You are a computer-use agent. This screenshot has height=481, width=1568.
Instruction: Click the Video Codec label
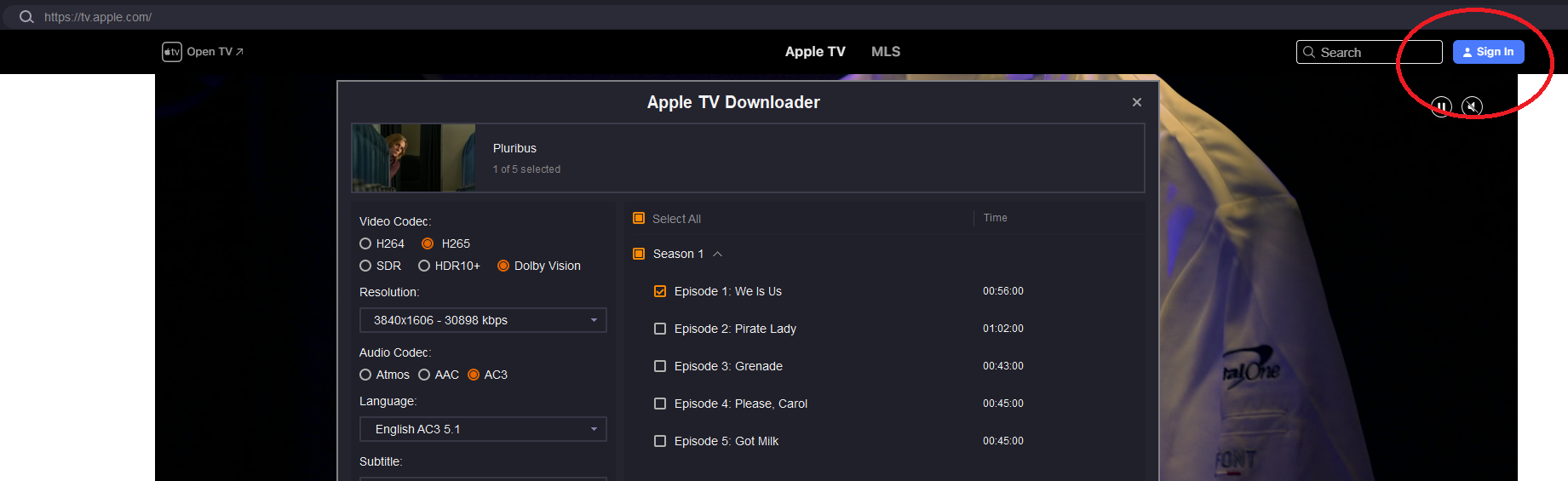[x=395, y=221]
